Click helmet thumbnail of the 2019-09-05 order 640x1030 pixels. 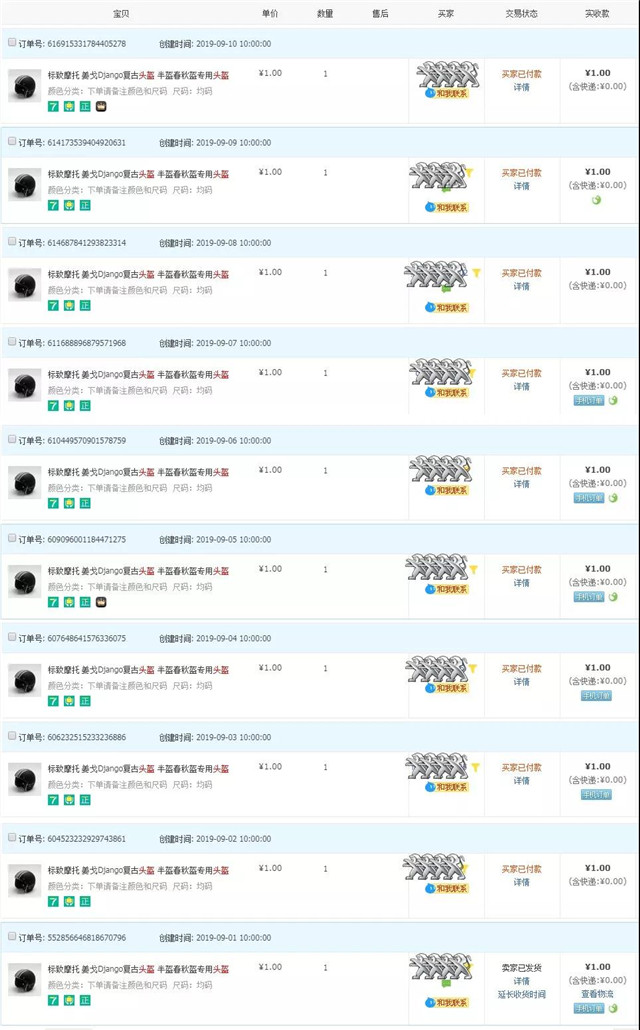24,581
